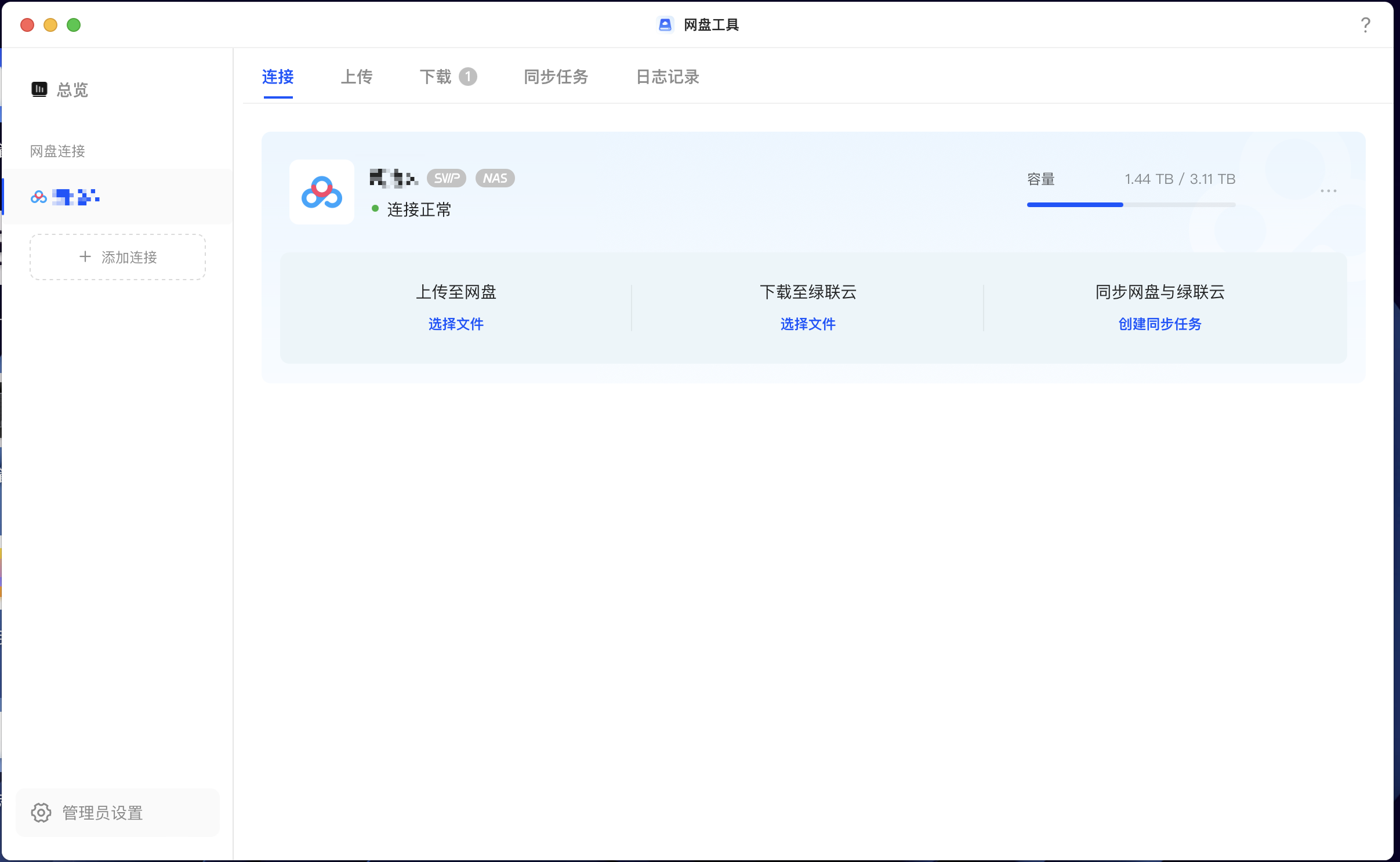This screenshot has height=862, width=1400.
Task: Click the app icon in title bar
Action: pos(665,25)
